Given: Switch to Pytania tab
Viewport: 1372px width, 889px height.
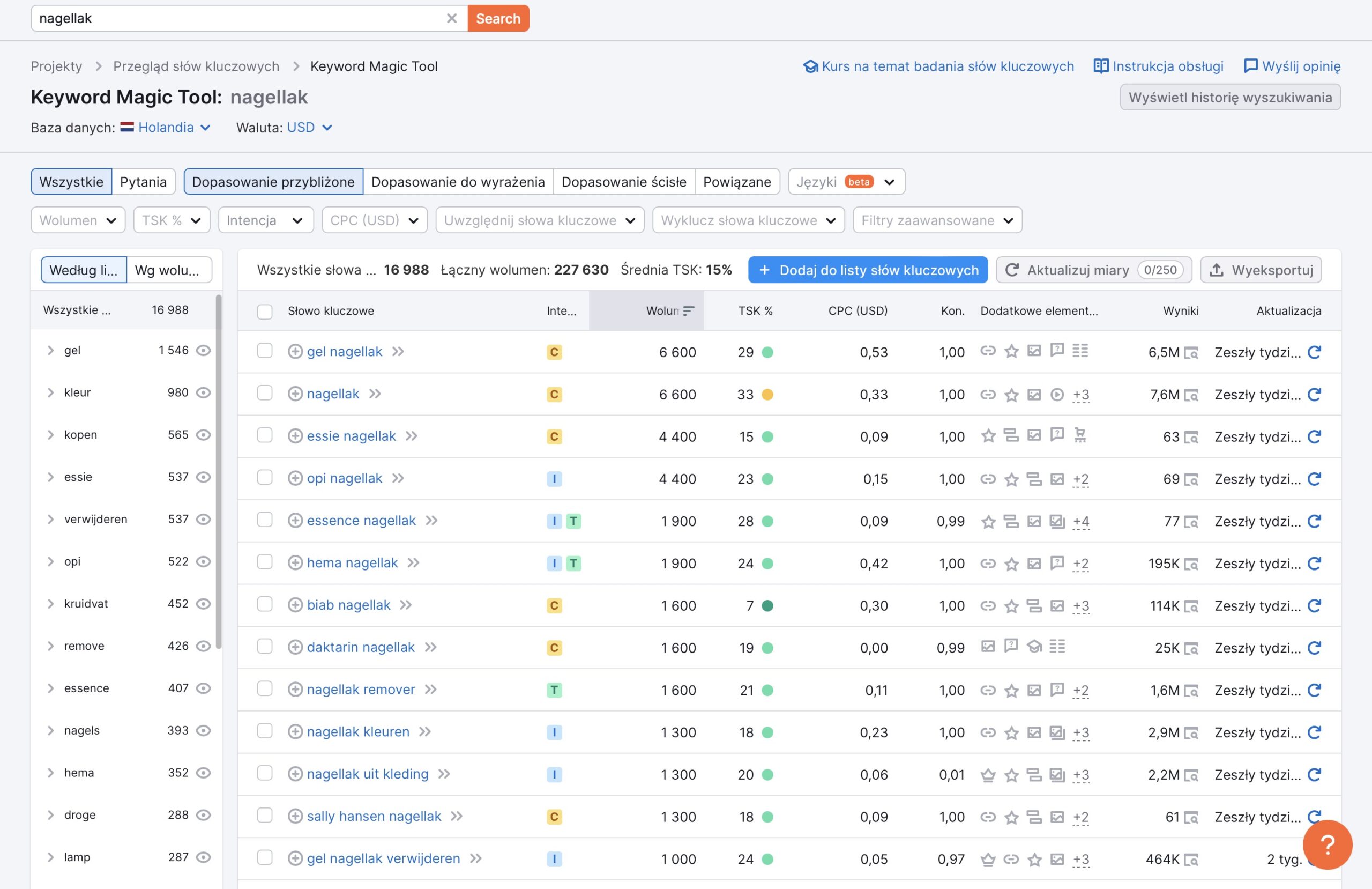Looking at the screenshot, I should 143,182.
